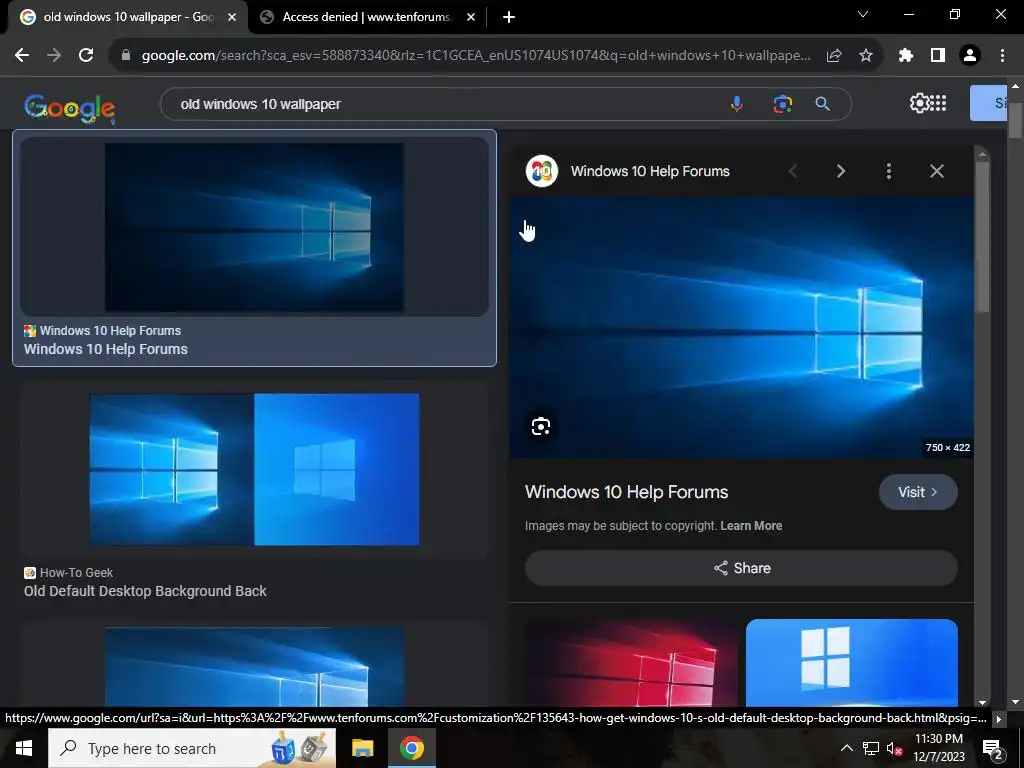Reload the current page
The height and width of the screenshot is (768, 1024).
pos(86,56)
